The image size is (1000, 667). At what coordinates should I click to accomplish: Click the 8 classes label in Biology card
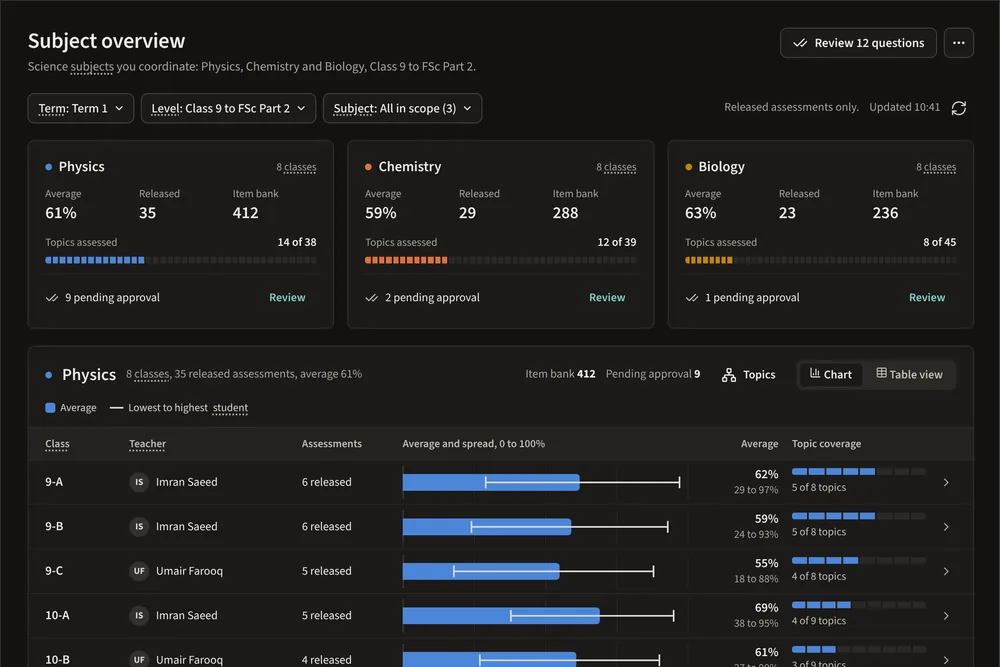(x=936, y=167)
